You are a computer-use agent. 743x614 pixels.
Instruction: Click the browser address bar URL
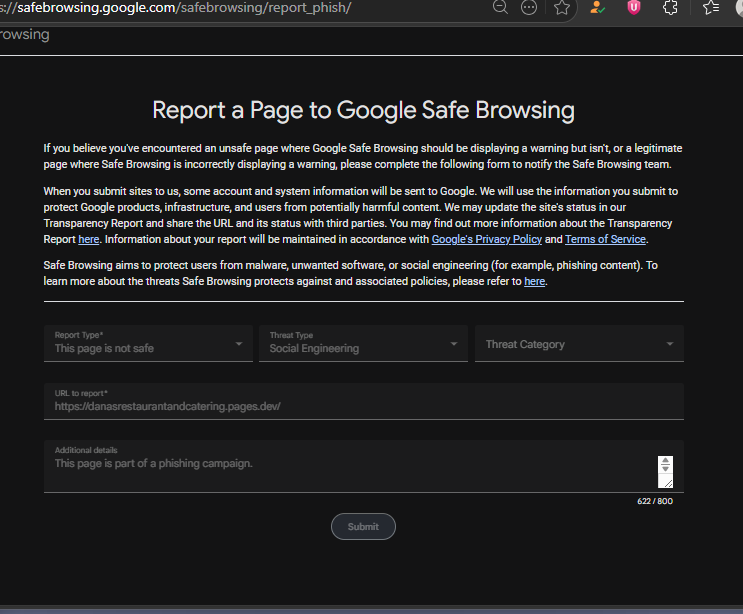coord(175,8)
